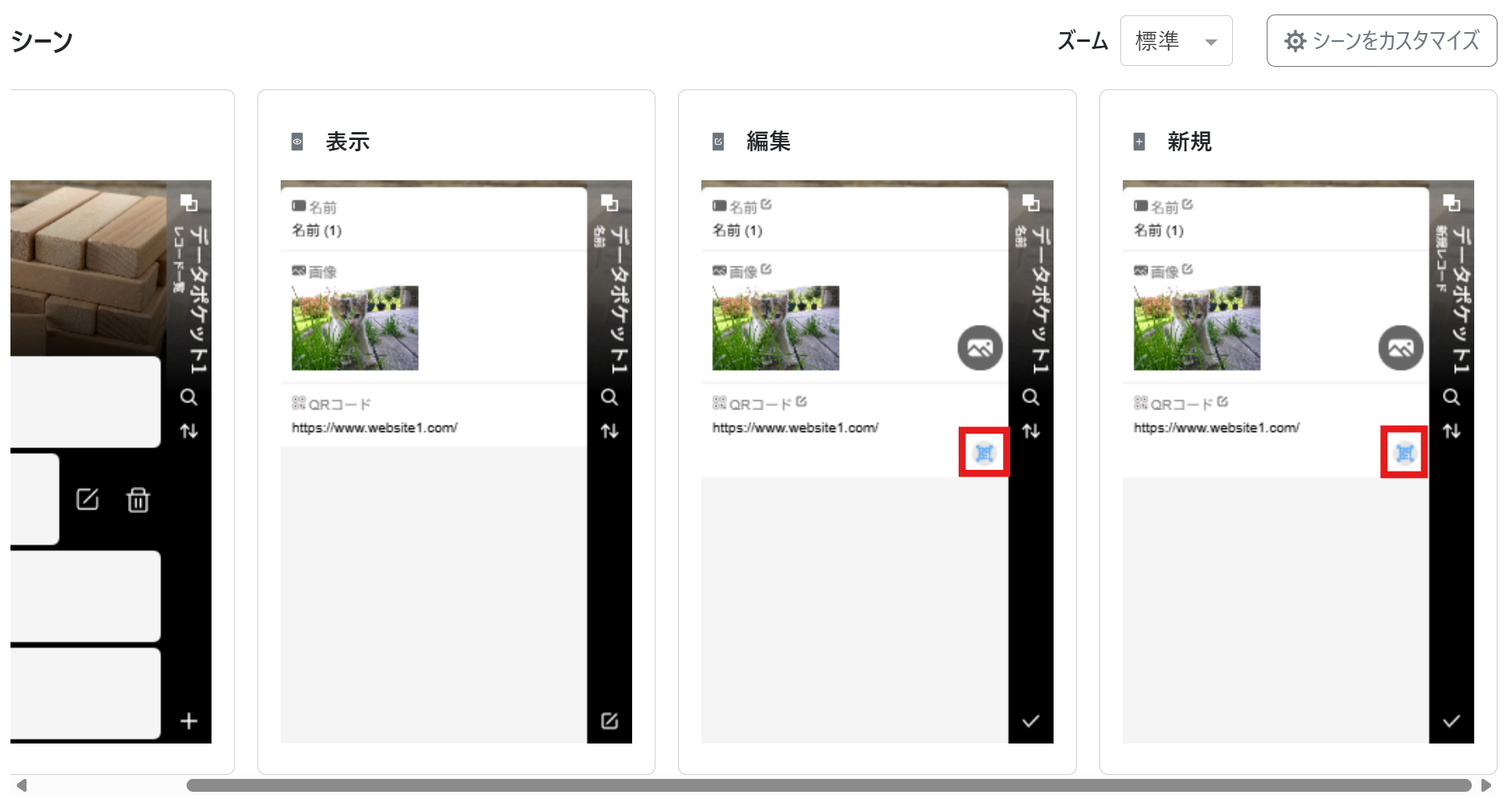Click the horizontal scrollbar left arrow
Viewport: 1512px width, 795px height.
[x=22, y=785]
